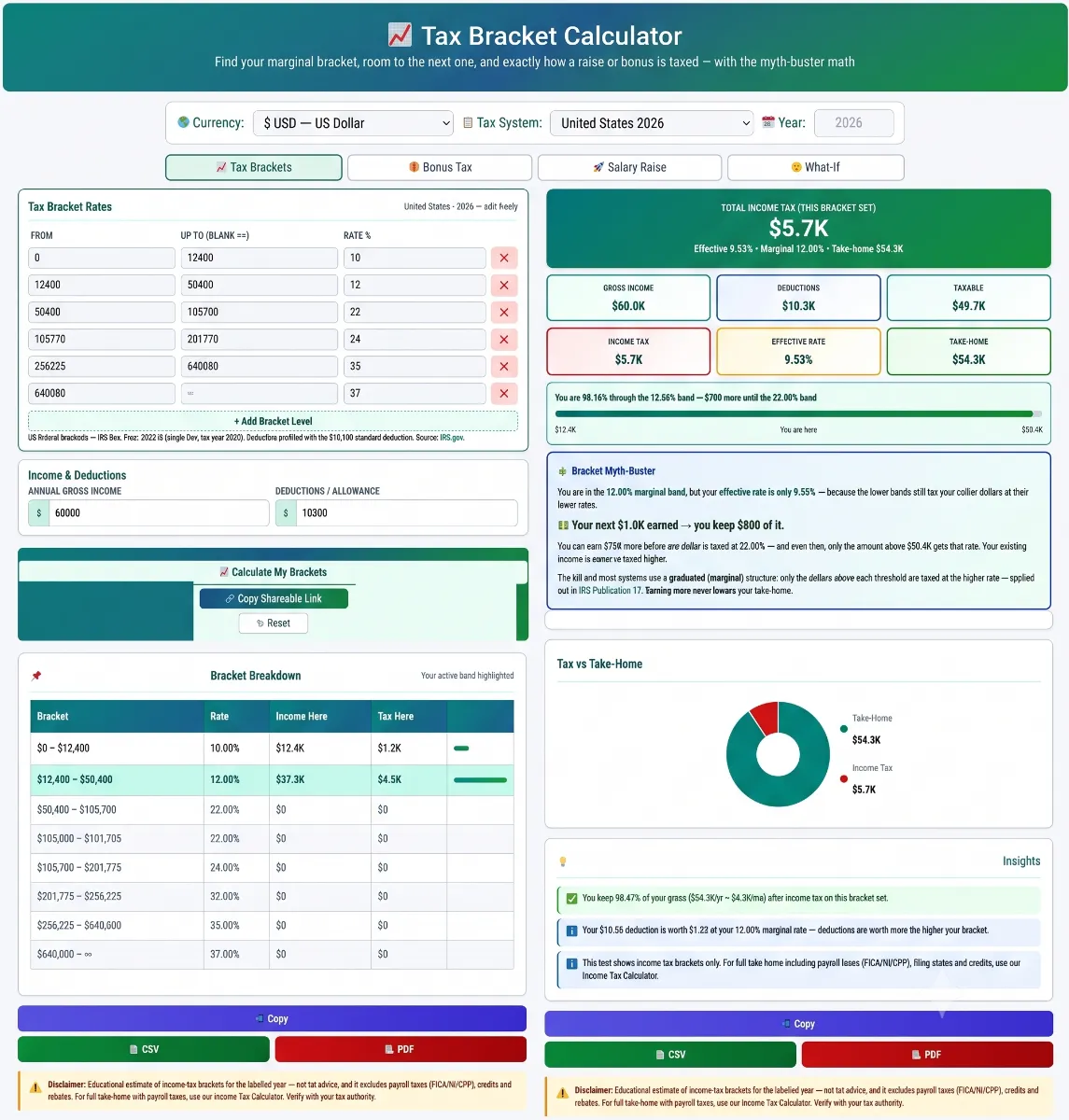
Task: Delete the bracket row starting at 0
Action: (504, 258)
